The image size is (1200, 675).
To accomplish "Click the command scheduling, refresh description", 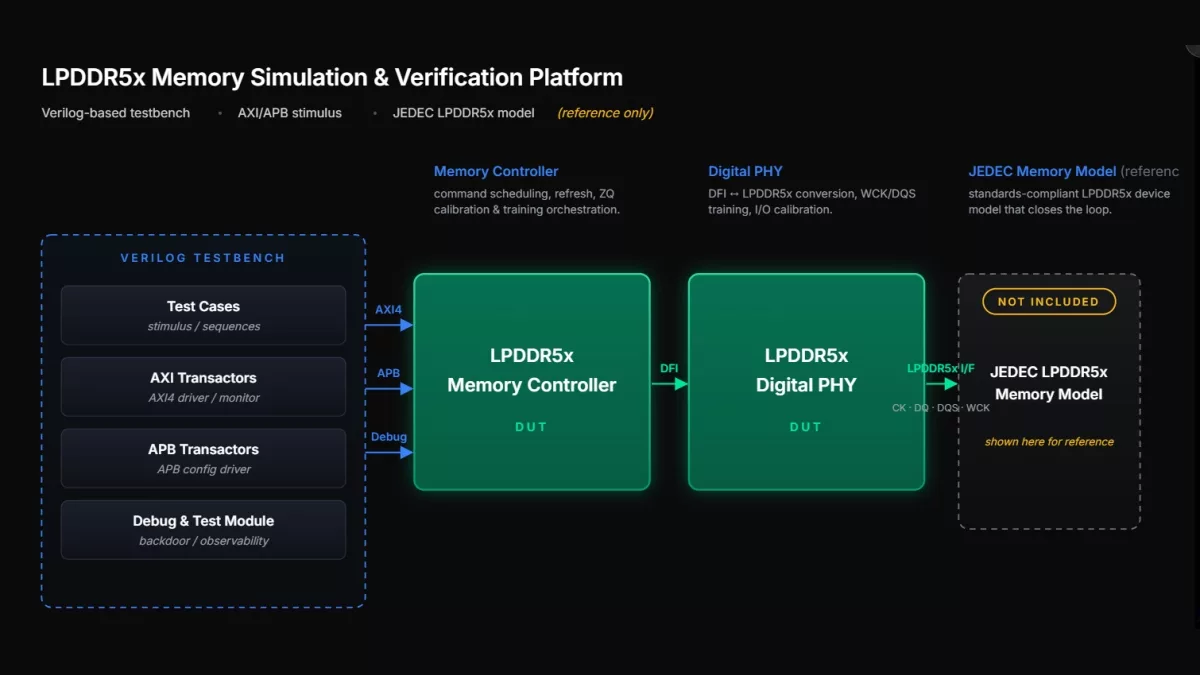I will pos(527,202).
